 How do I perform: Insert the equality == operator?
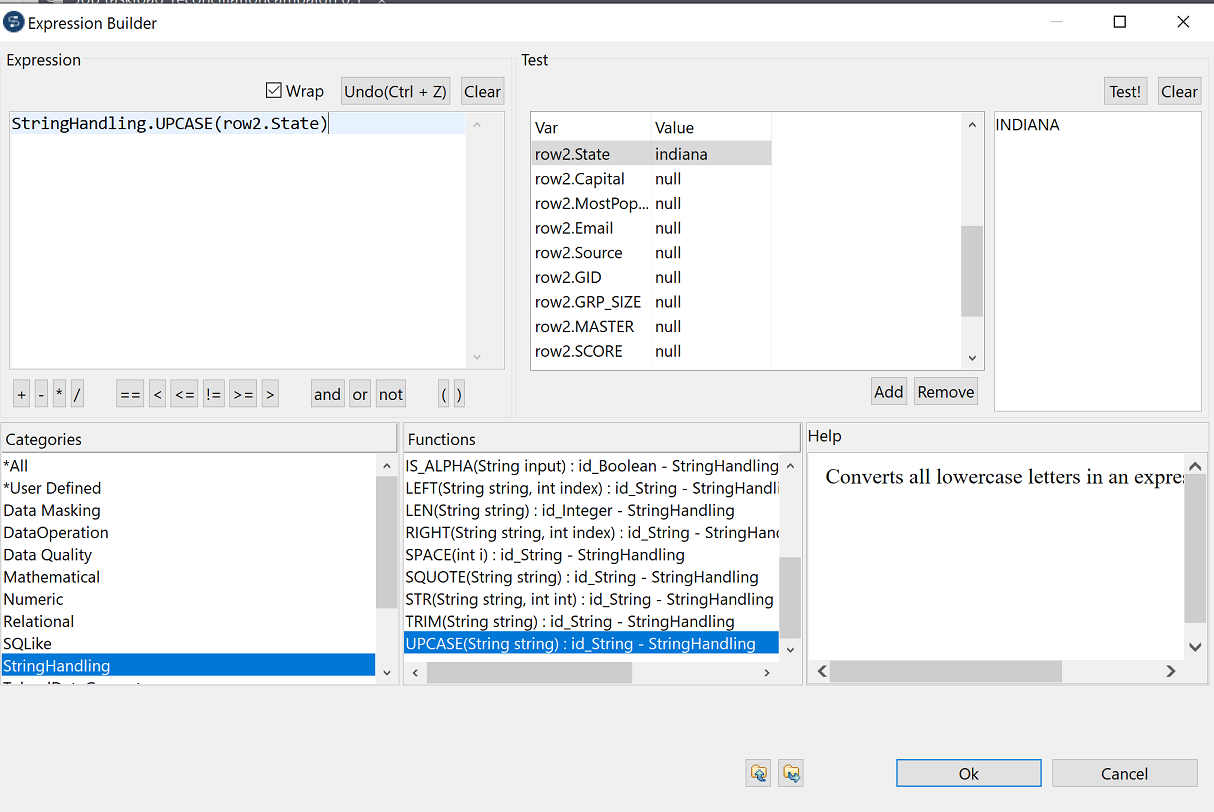[129, 393]
